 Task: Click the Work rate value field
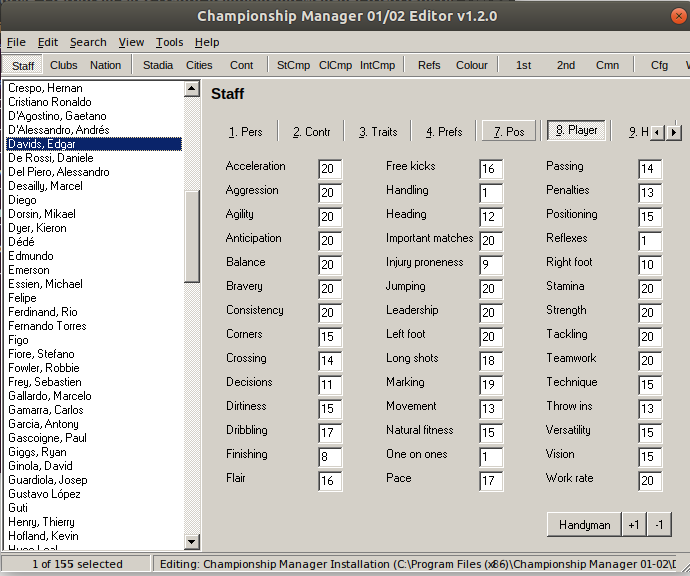[650, 481]
